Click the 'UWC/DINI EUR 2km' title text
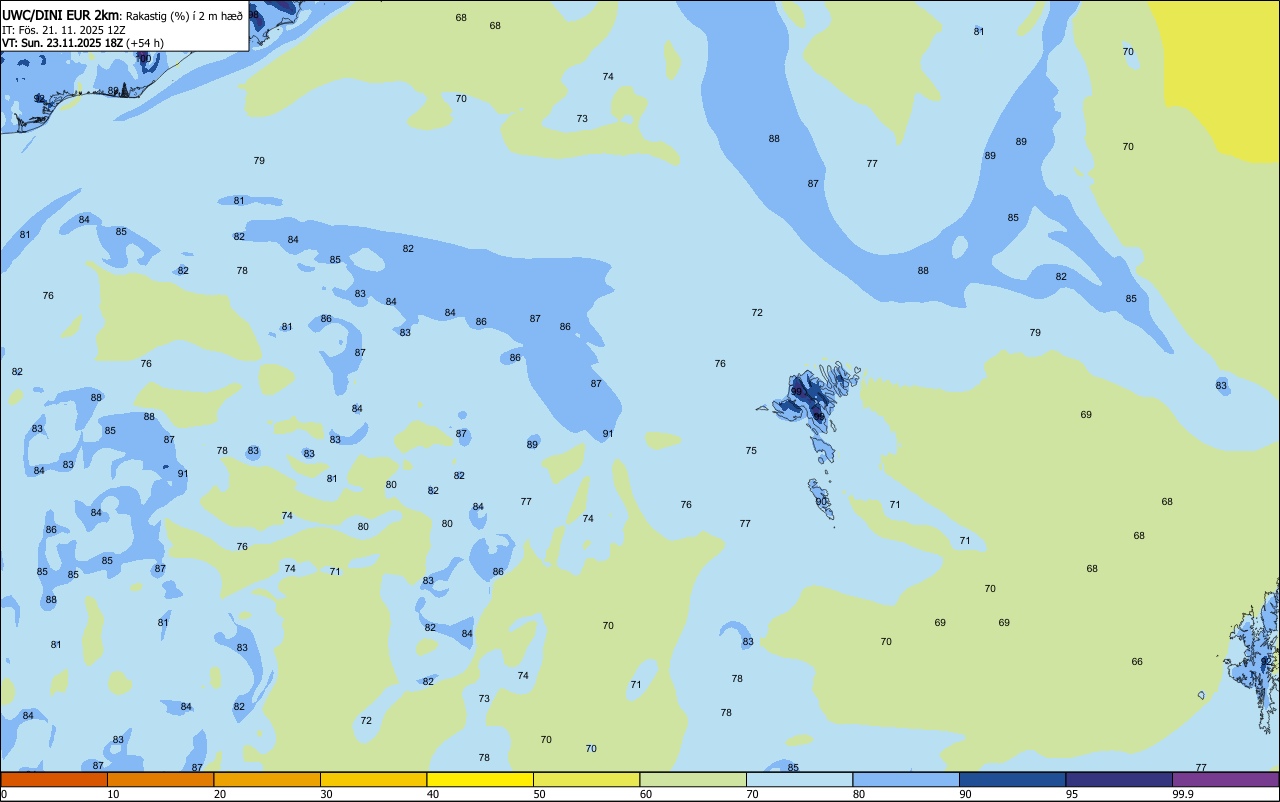The width and height of the screenshot is (1280, 802). click(61, 15)
